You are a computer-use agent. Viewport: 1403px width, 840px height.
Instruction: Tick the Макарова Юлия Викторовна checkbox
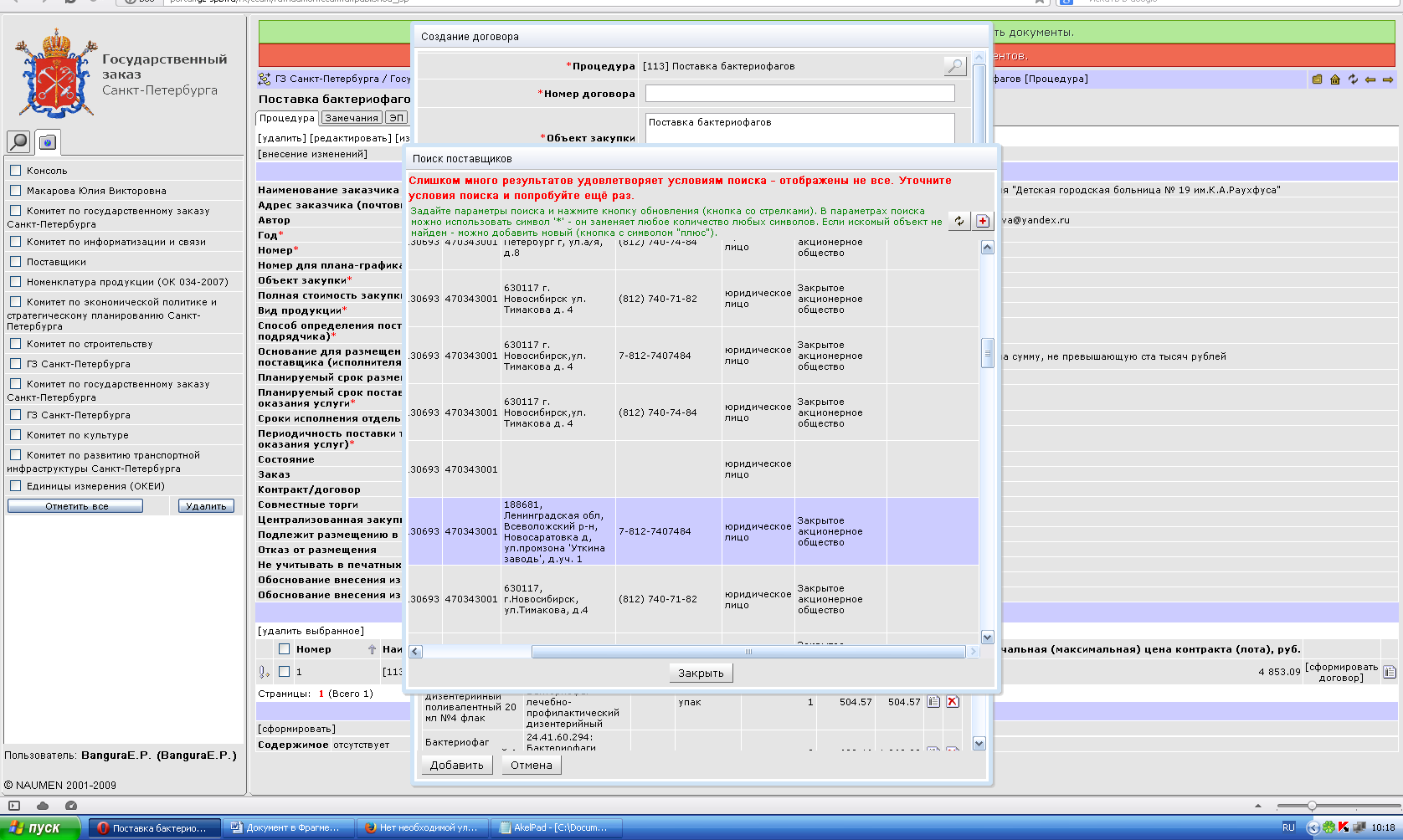tap(15, 190)
